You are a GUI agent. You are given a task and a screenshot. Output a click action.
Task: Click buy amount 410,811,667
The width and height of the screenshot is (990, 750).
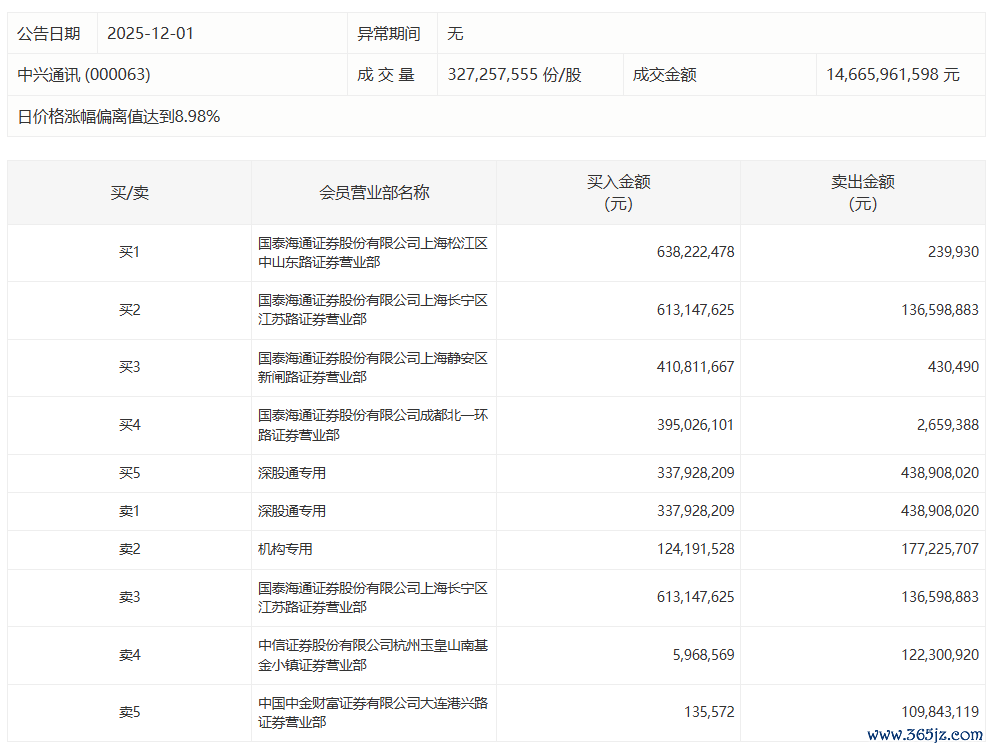pos(695,367)
